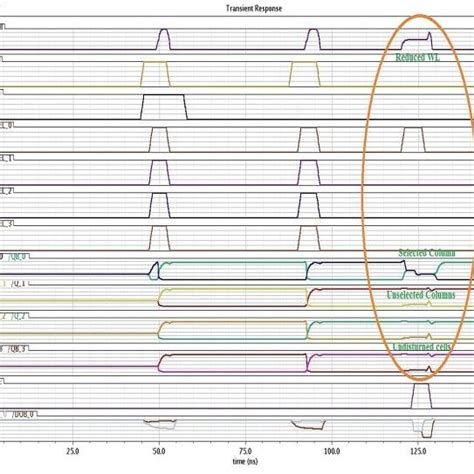Click the wide black pulse in third trace
The height and width of the screenshot is (474, 474).
pyautogui.click(x=164, y=107)
